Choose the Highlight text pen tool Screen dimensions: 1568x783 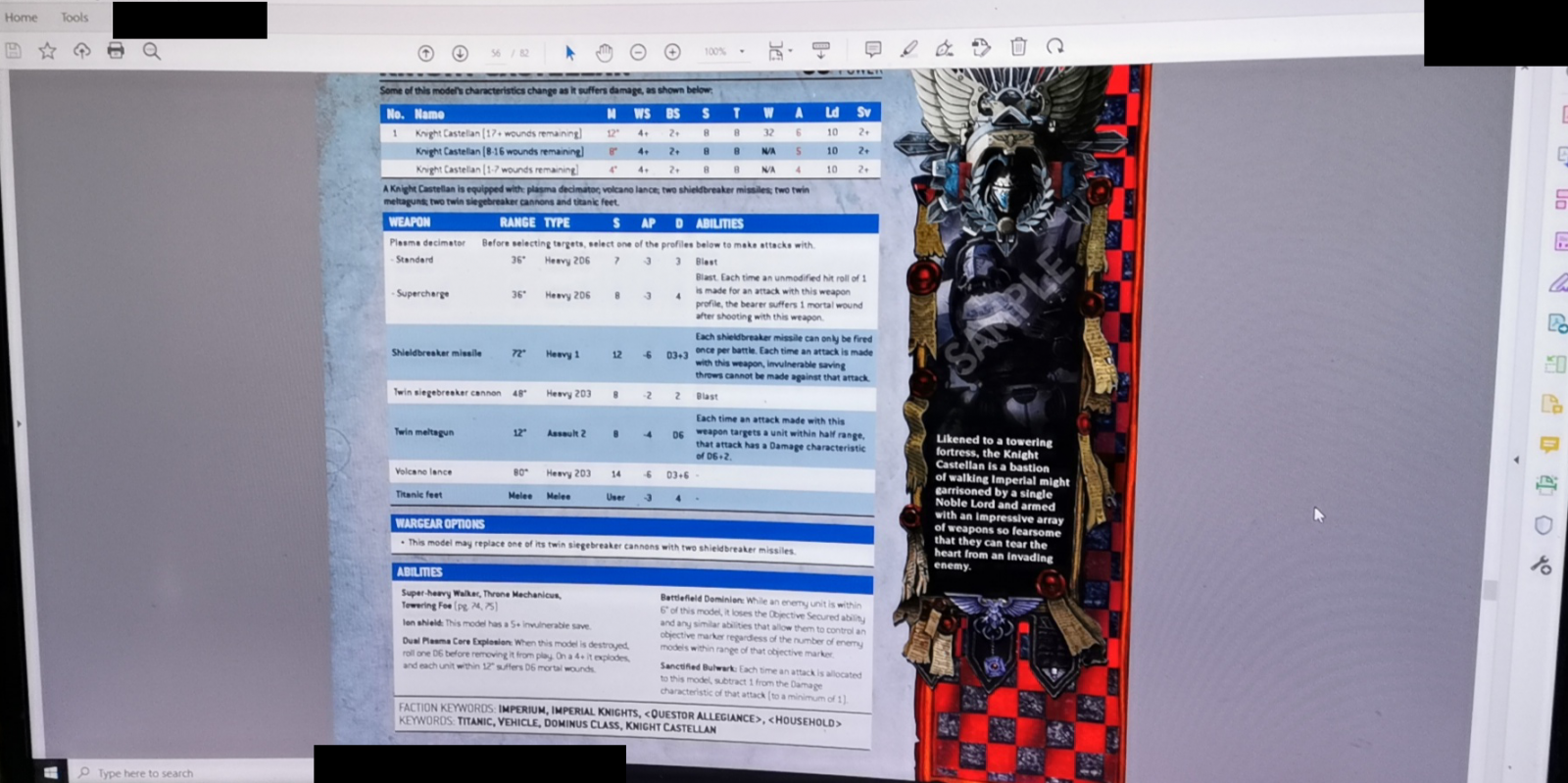(x=909, y=48)
